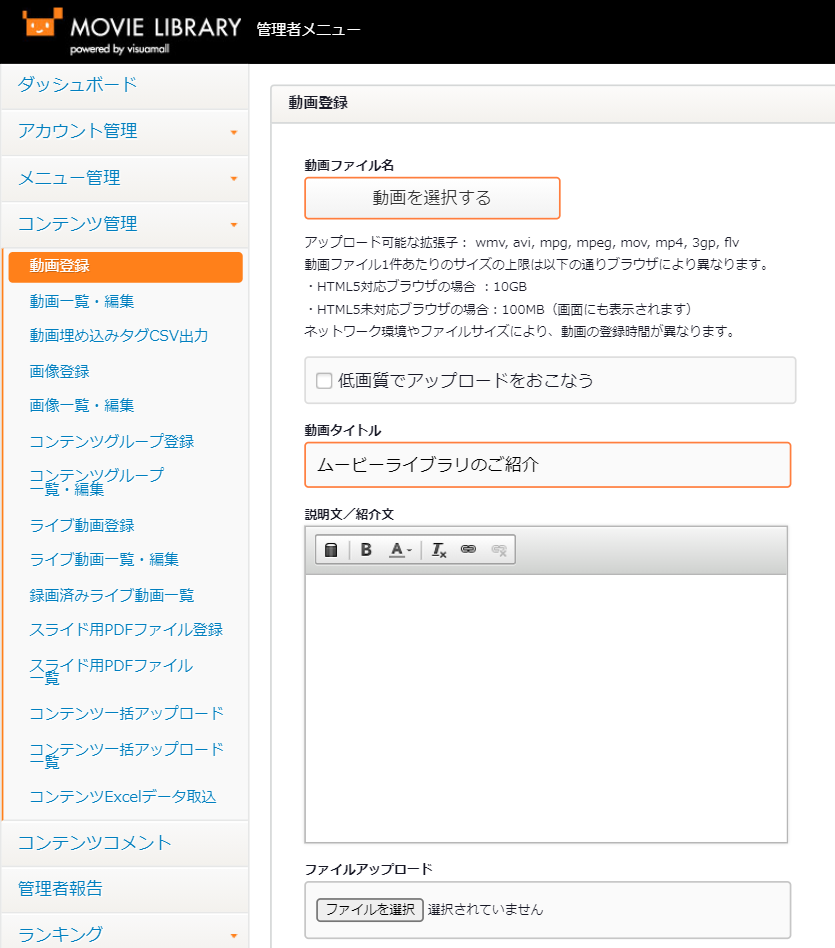Click the insert link icon
835x948 pixels.
(x=468, y=550)
